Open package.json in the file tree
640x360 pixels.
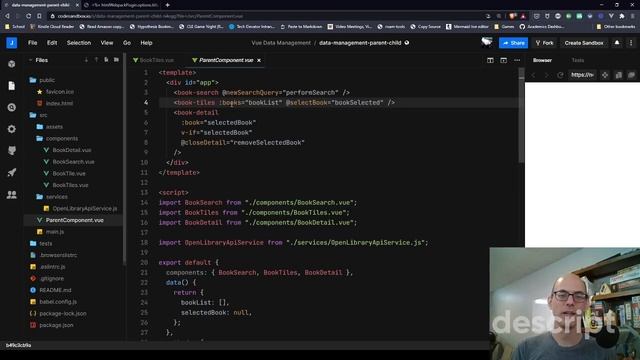pos(56,325)
